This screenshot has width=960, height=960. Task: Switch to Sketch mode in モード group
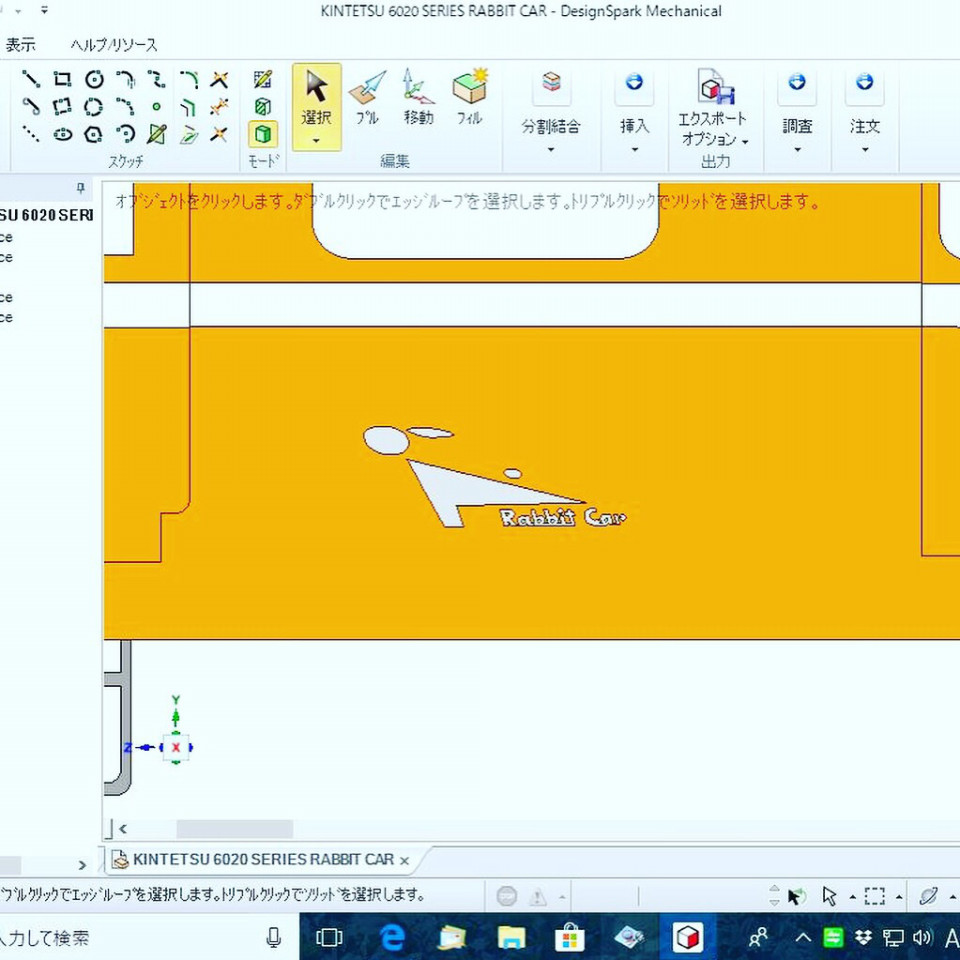[x=263, y=79]
